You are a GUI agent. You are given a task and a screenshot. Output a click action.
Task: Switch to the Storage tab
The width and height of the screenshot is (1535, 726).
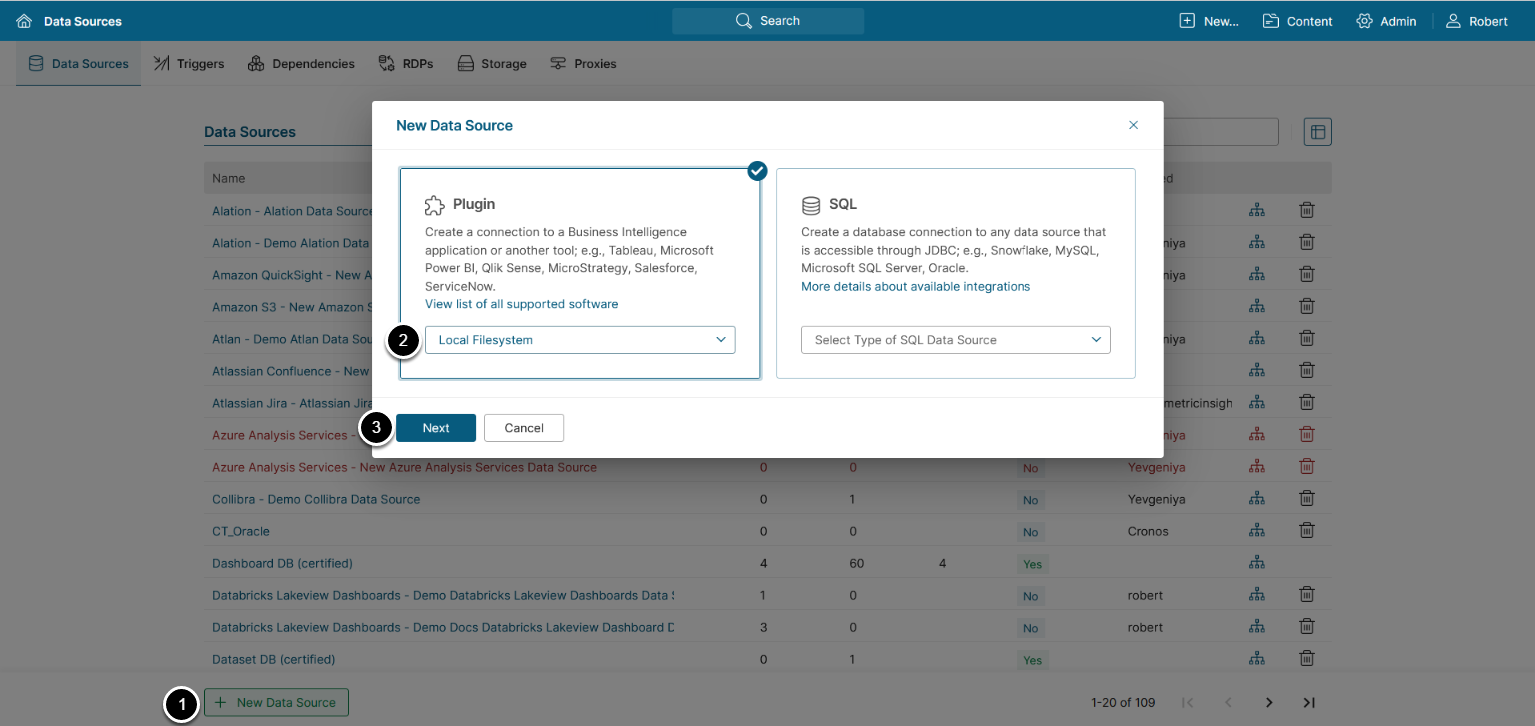[492, 64]
